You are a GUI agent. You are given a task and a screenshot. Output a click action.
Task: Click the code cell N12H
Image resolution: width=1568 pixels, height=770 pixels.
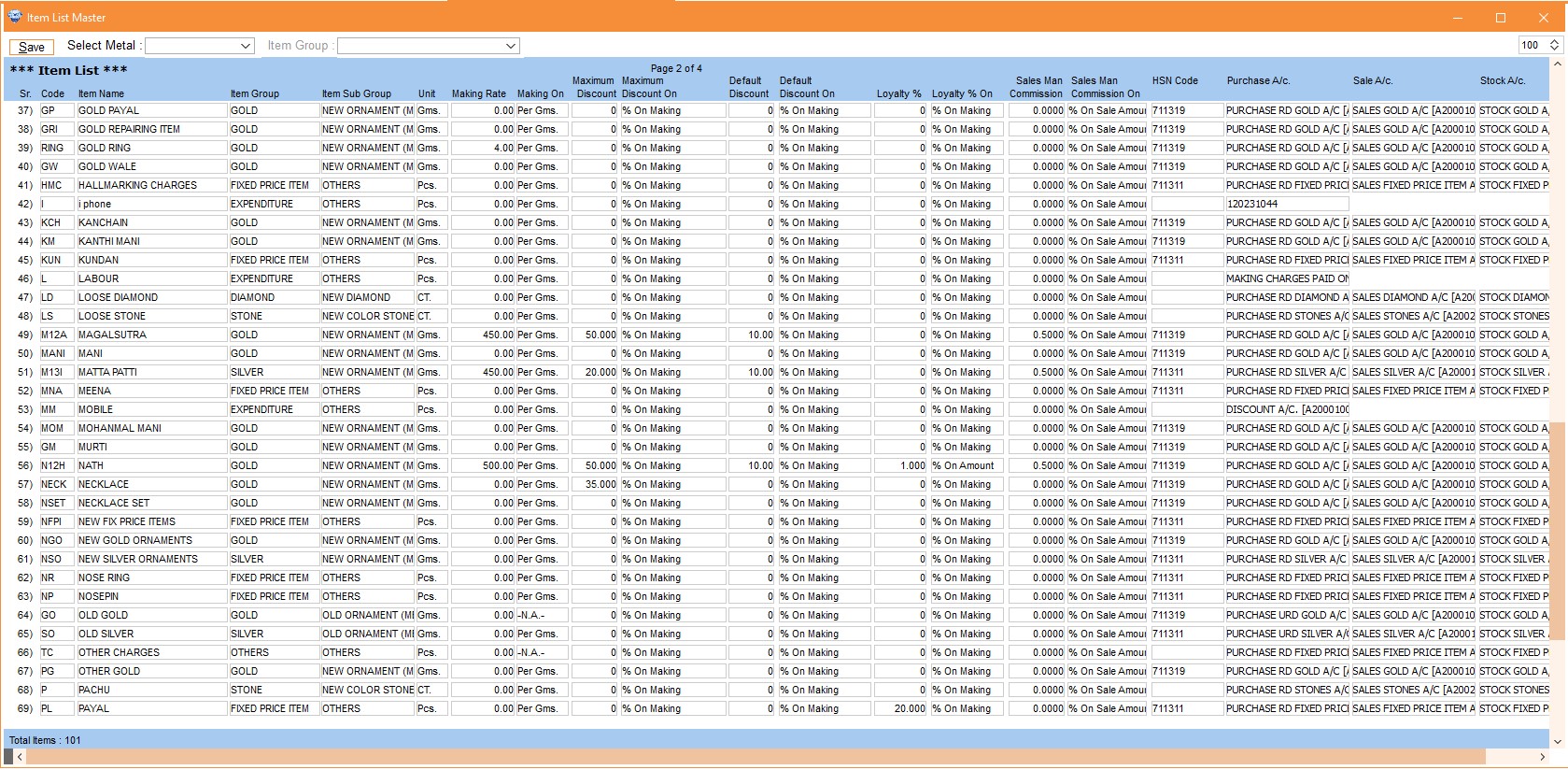point(56,465)
